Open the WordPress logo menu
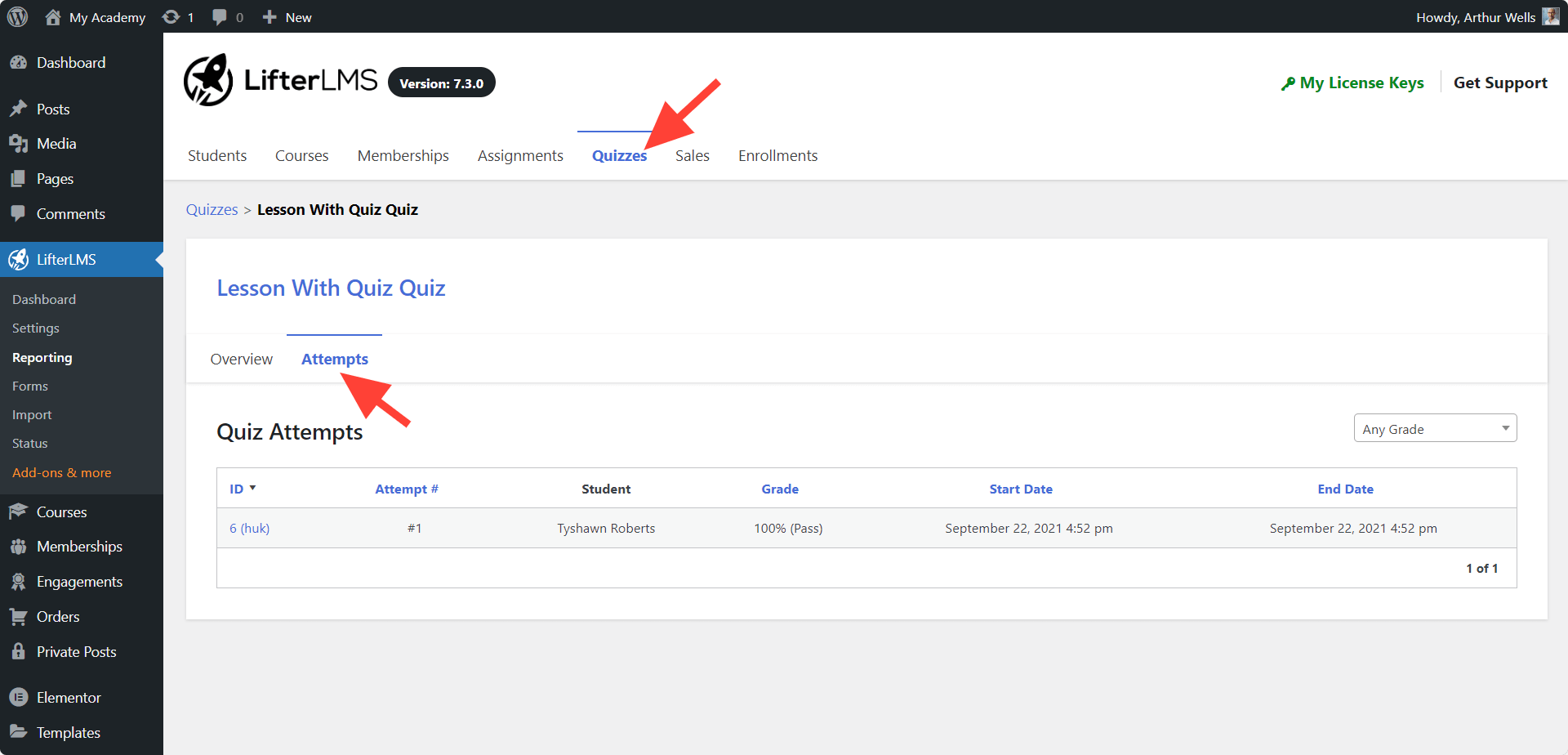This screenshot has width=1568, height=755. point(17,16)
